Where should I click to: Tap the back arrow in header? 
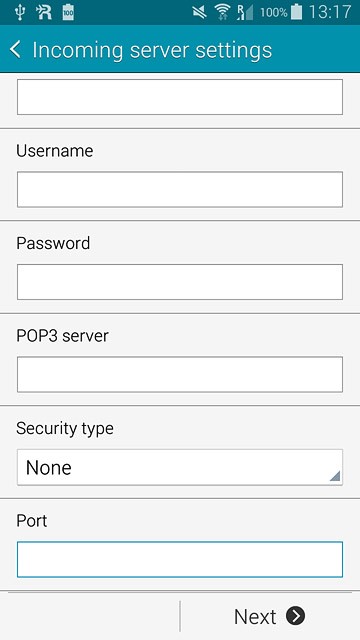[15, 50]
